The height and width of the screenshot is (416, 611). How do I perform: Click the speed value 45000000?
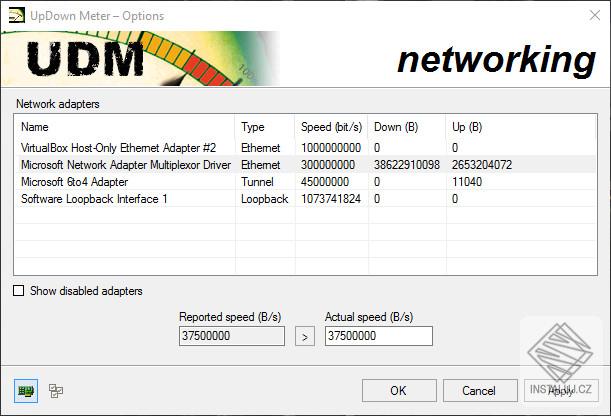325,182
